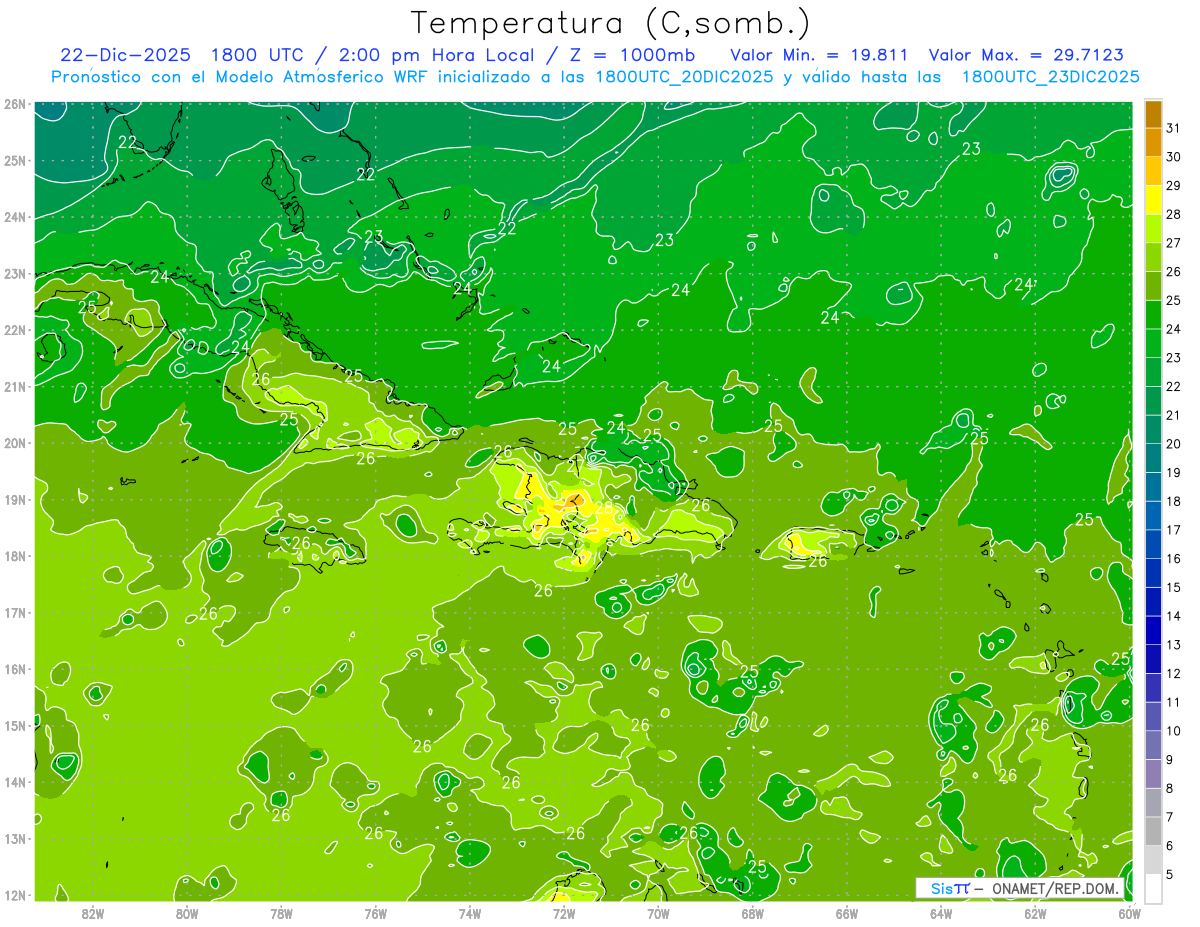Viewport: 1200px width, 927px height.
Task: Click the "20N" latitude label
Action: [x=15, y=443]
